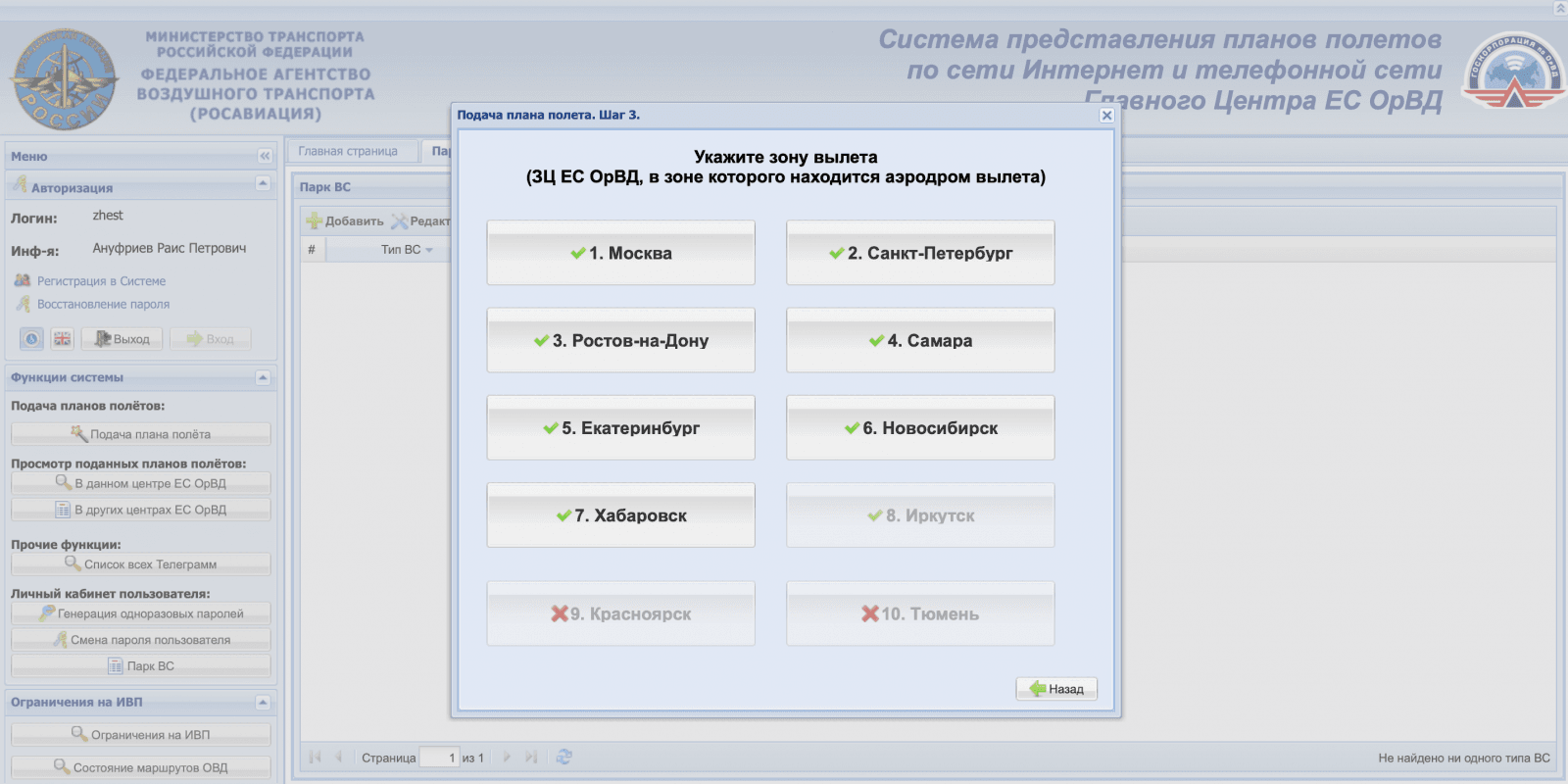Viewport: 1568px width, 784px height.
Task: Collapse the Функции системы section
Action: pyautogui.click(x=263, y=377)
